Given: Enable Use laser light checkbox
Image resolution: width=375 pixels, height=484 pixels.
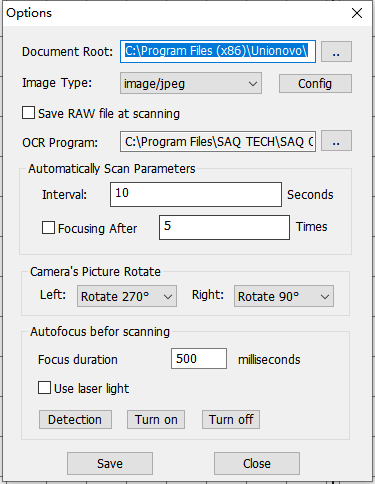Looking at the screenshot, I should tap(44, 388).
